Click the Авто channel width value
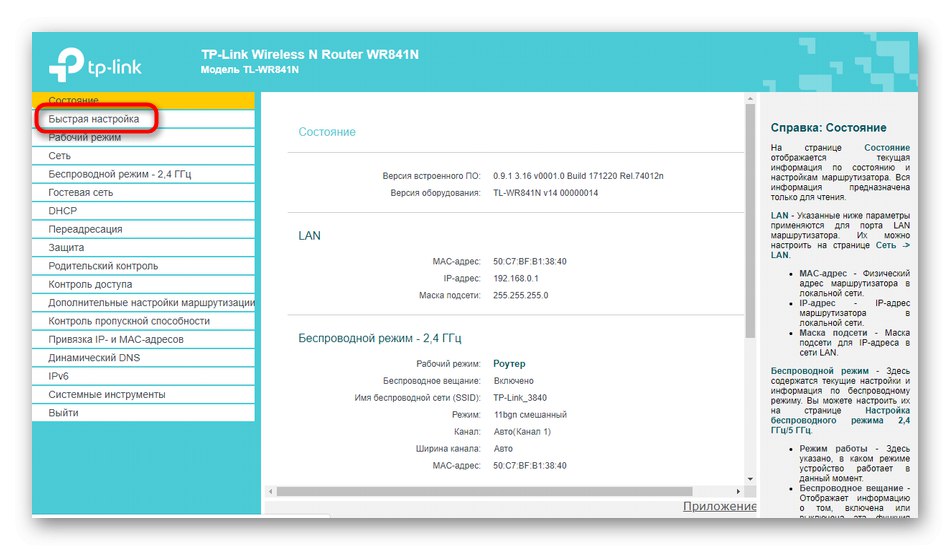 coord(503,449)
